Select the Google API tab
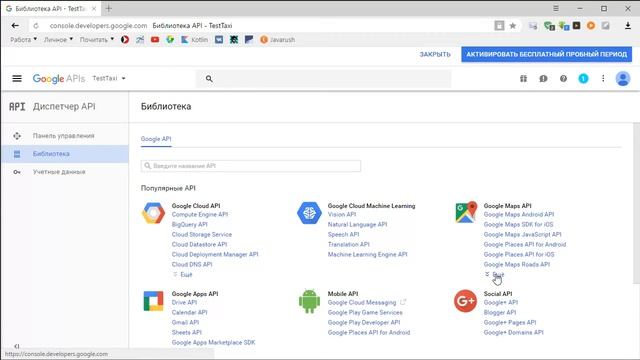Viewport: 640px width, 360px height. 156,139
